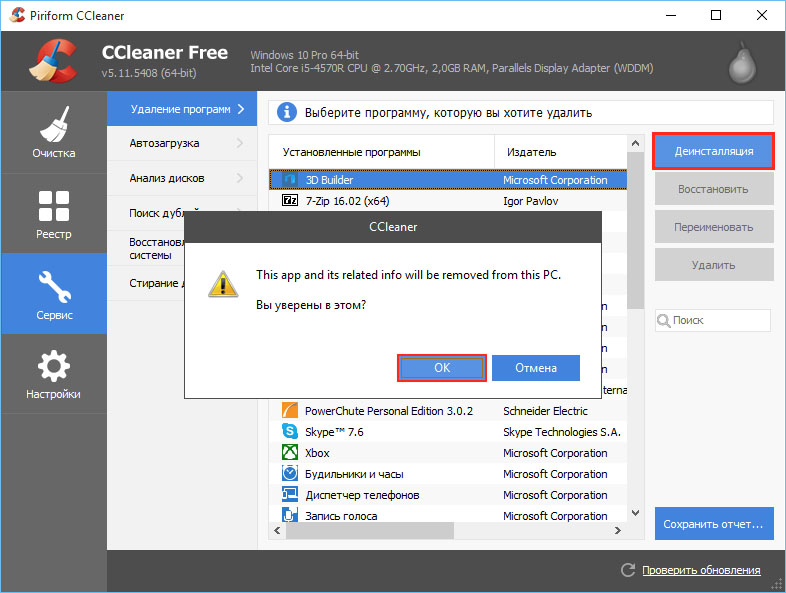786x593 pixels.
Task: Click the Удаление программ chevron arrow
Action: click(x=241, y=109)
